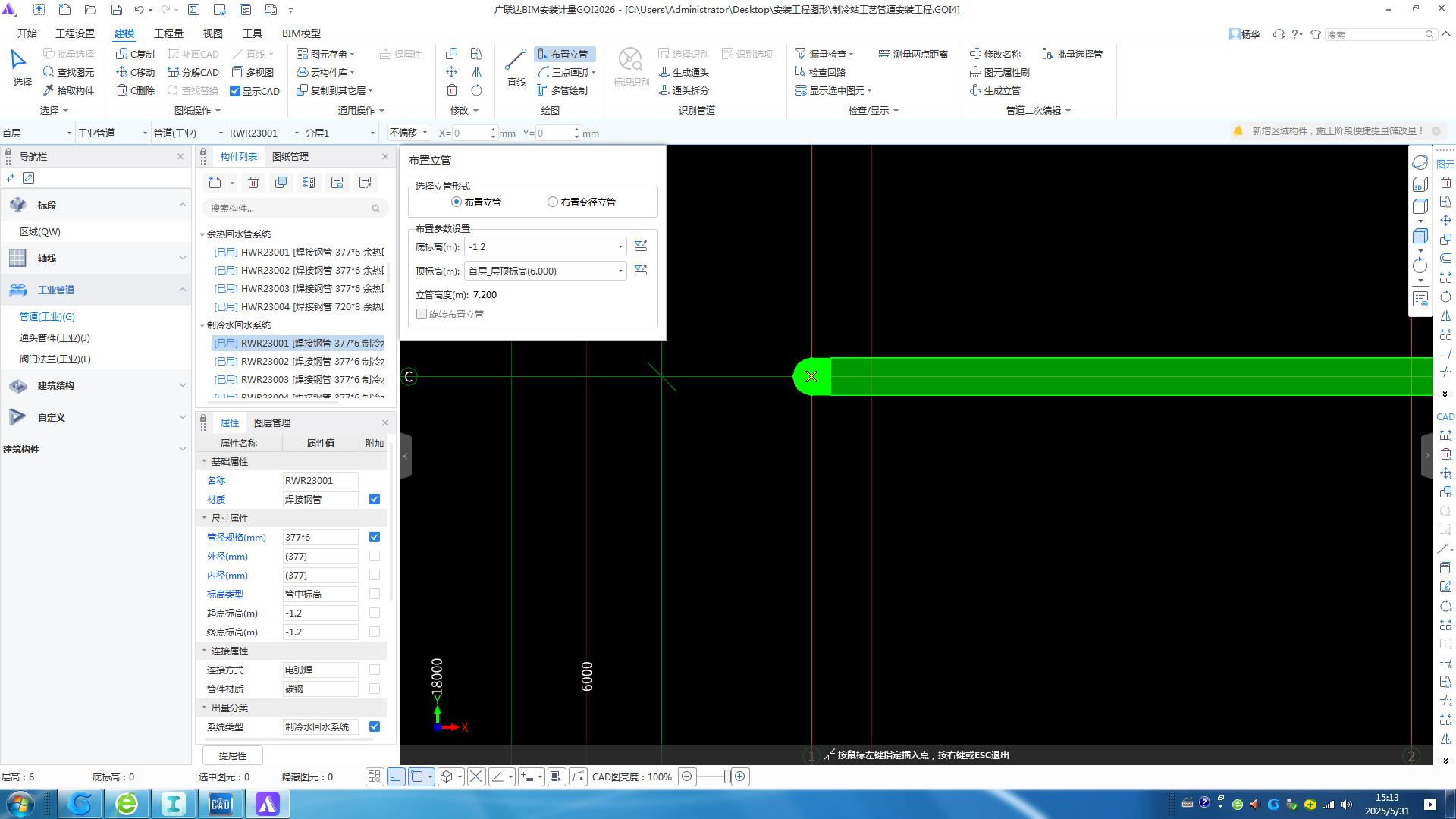Image resolution: width=1456 pixels, height=819 pixels.
Task: Check the 标高类型 attach checkbox
Action: point(375,594)
